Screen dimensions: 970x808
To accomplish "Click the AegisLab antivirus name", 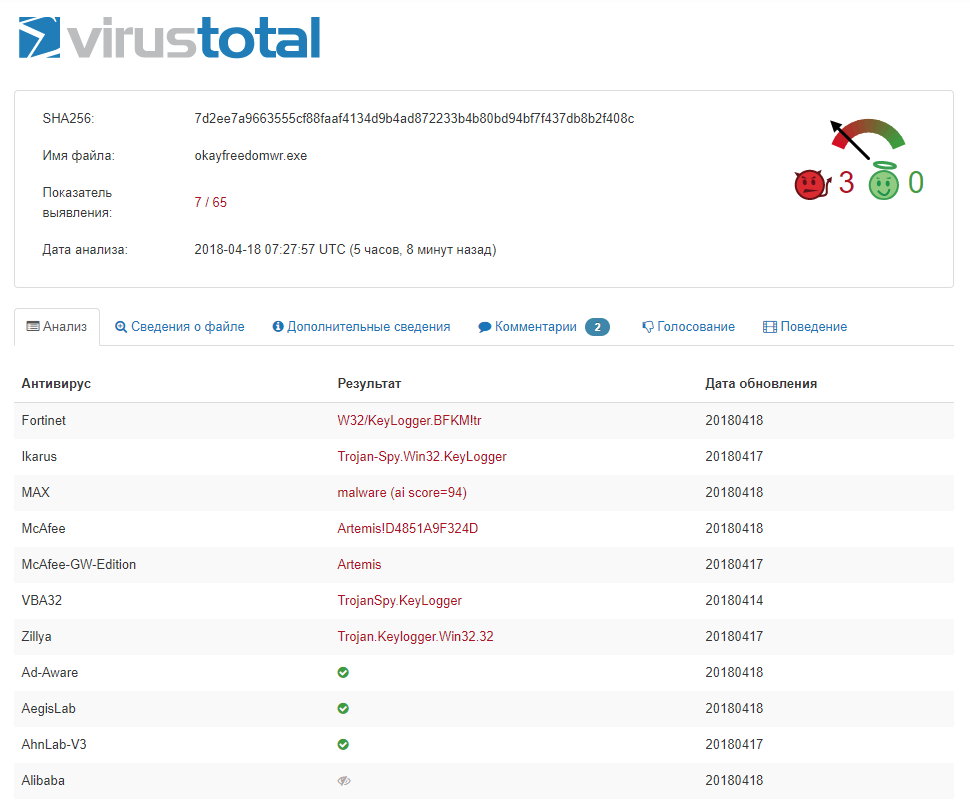I will coord(48,708).
